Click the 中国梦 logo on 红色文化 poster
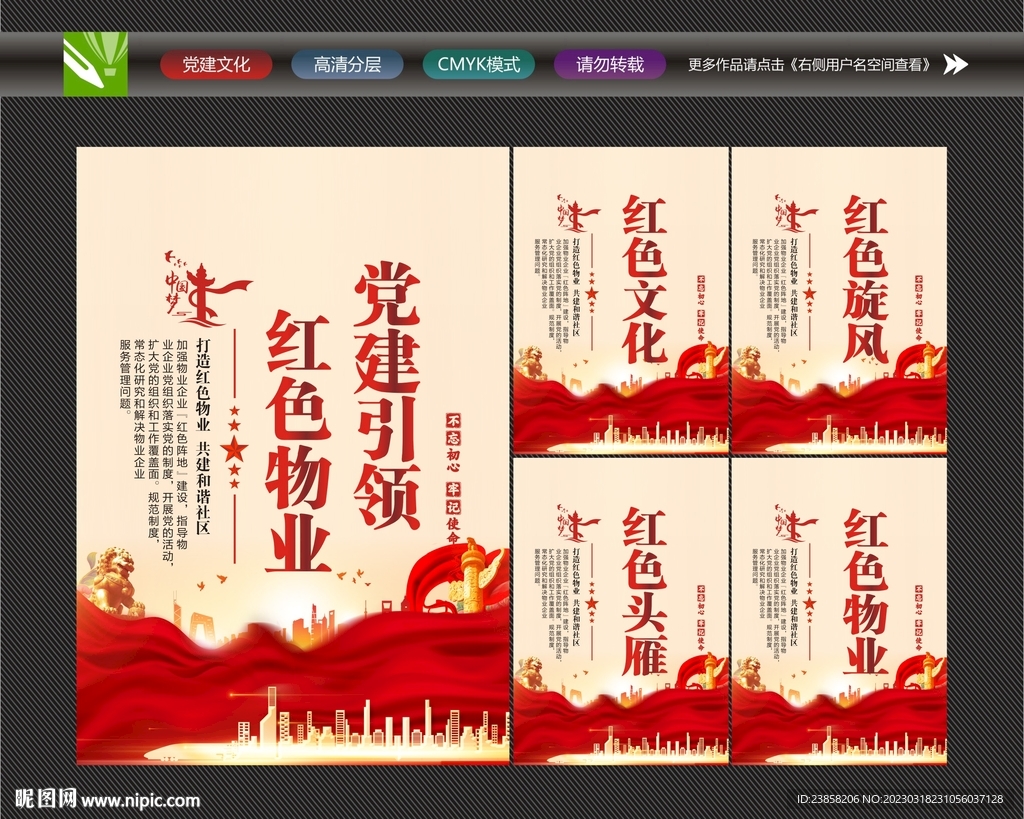The image size is (1024, 819). 577,214
